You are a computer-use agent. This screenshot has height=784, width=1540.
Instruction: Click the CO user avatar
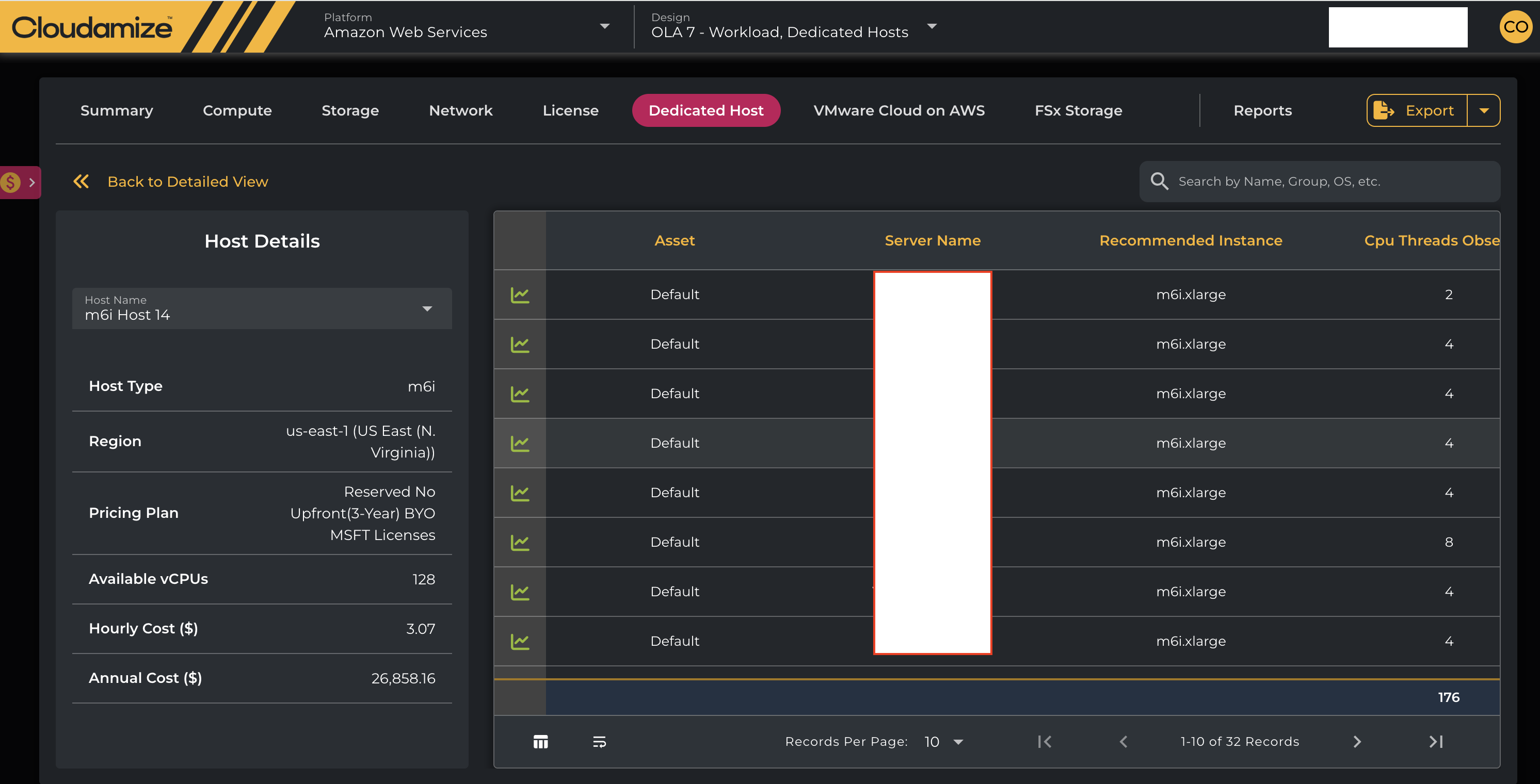point(1516,27)
